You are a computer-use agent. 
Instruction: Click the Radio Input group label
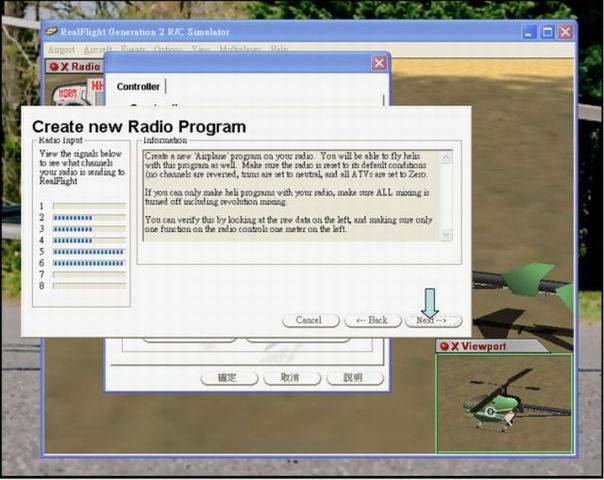60,140
